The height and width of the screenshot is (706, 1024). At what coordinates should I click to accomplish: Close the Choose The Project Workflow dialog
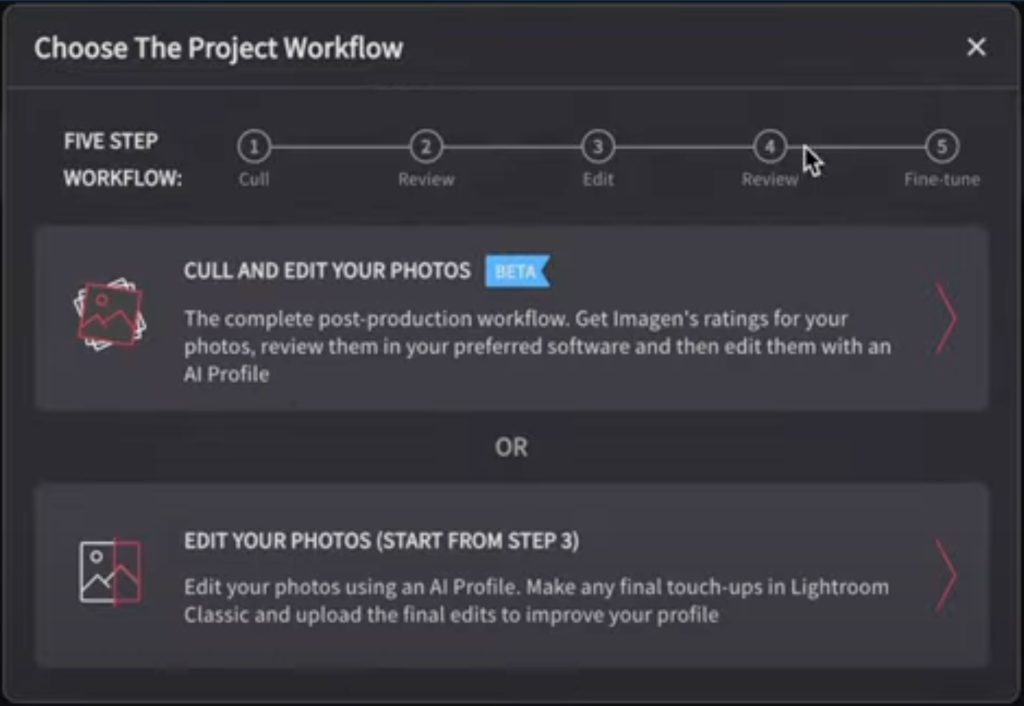tap(976, 47)
